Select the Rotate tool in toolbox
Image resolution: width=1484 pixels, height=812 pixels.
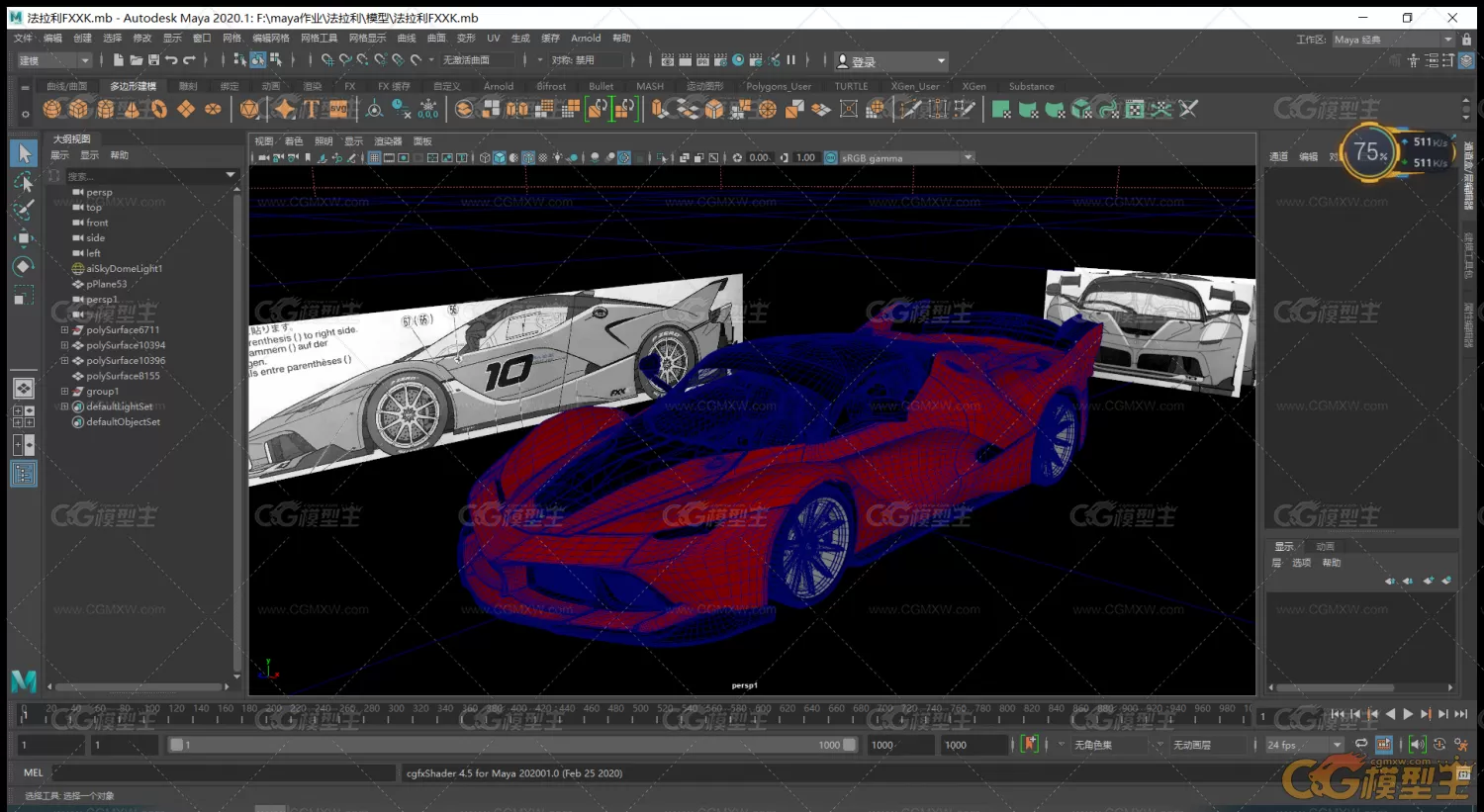point(24,267)
